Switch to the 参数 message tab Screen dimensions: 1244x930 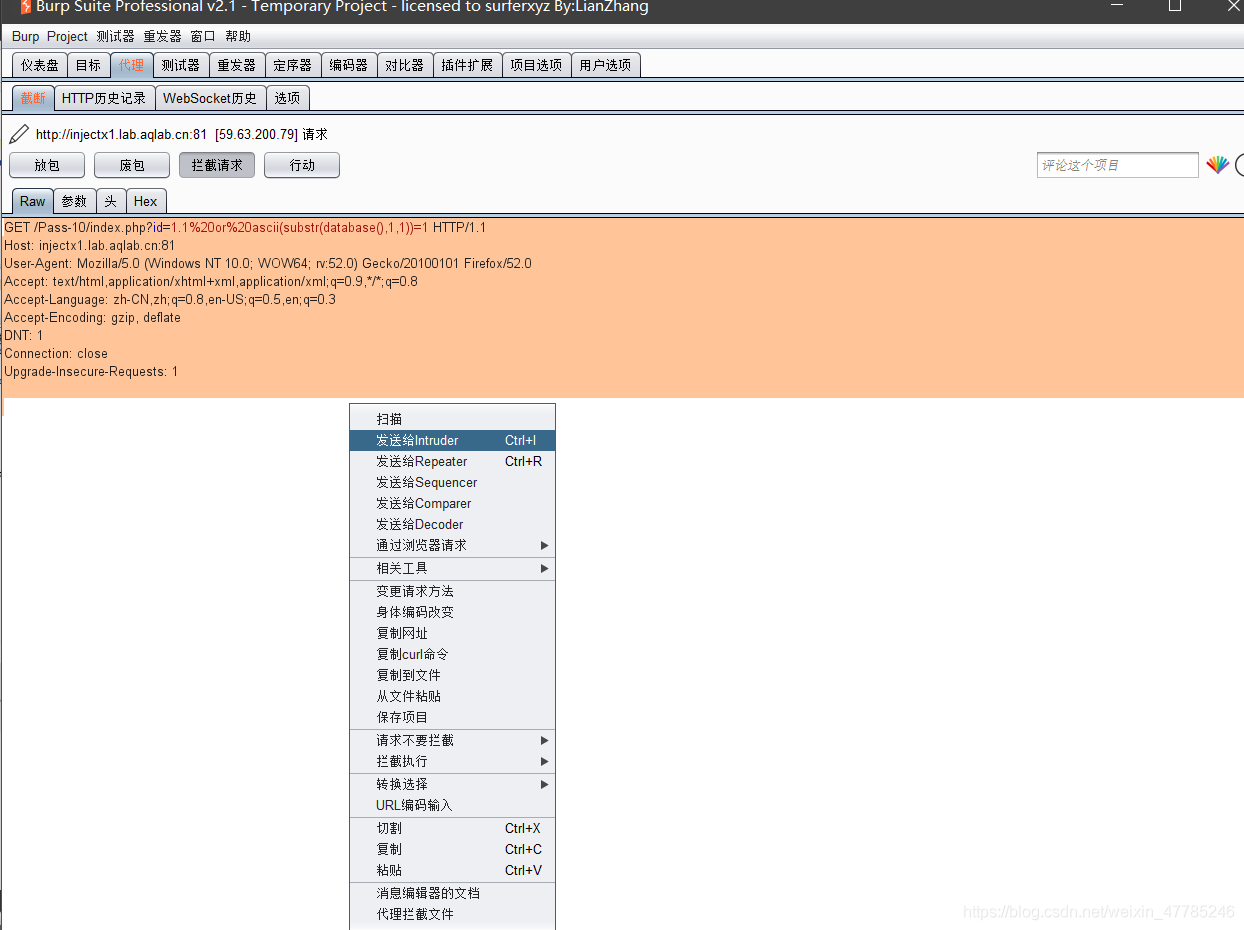point(74,201)
